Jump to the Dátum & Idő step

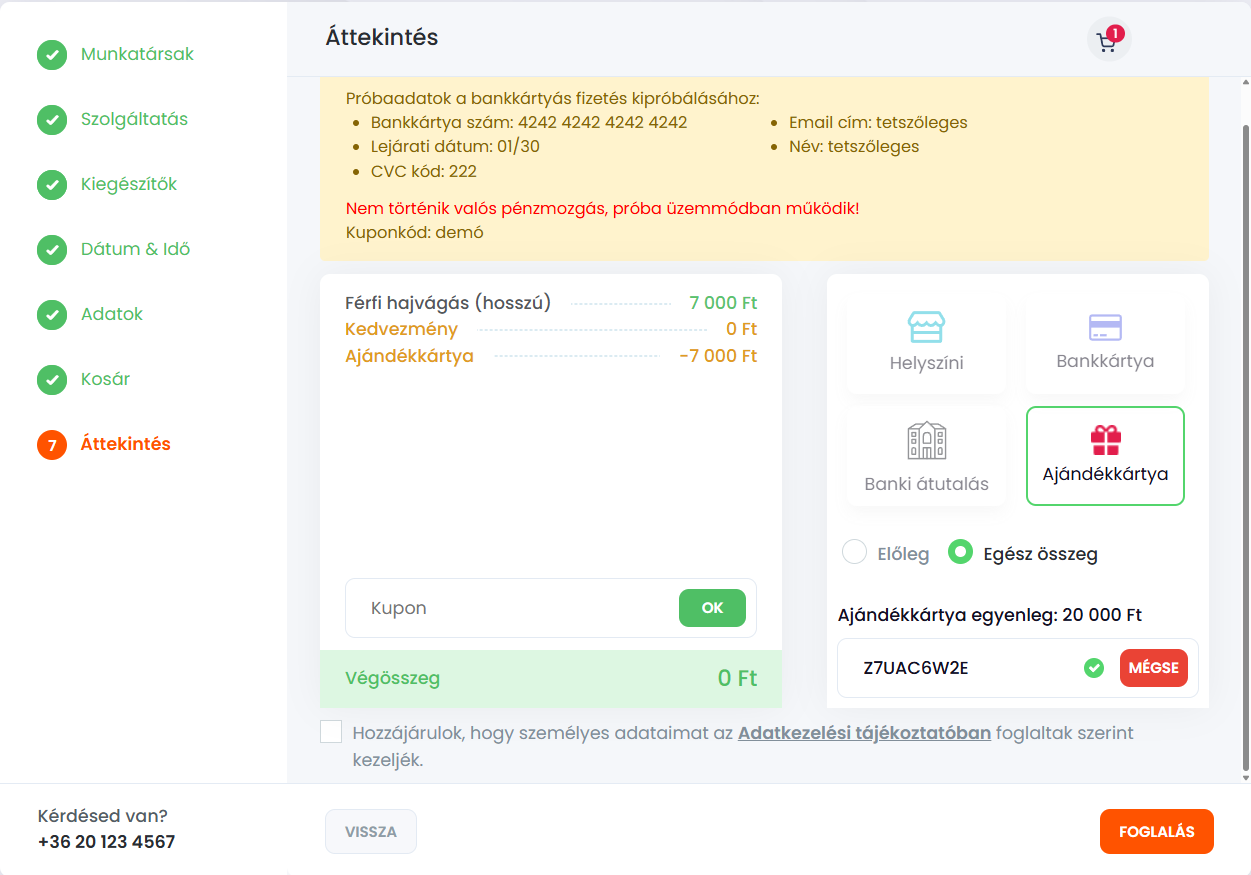pos(135,250)
